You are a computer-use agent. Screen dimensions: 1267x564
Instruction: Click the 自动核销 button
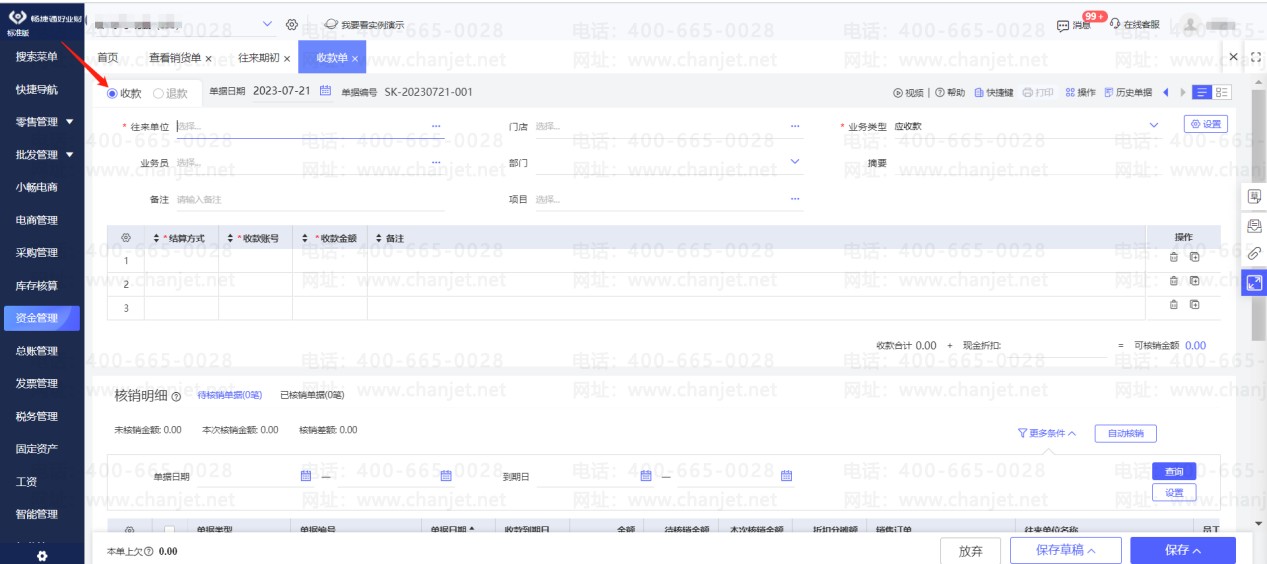(1126, 434)
